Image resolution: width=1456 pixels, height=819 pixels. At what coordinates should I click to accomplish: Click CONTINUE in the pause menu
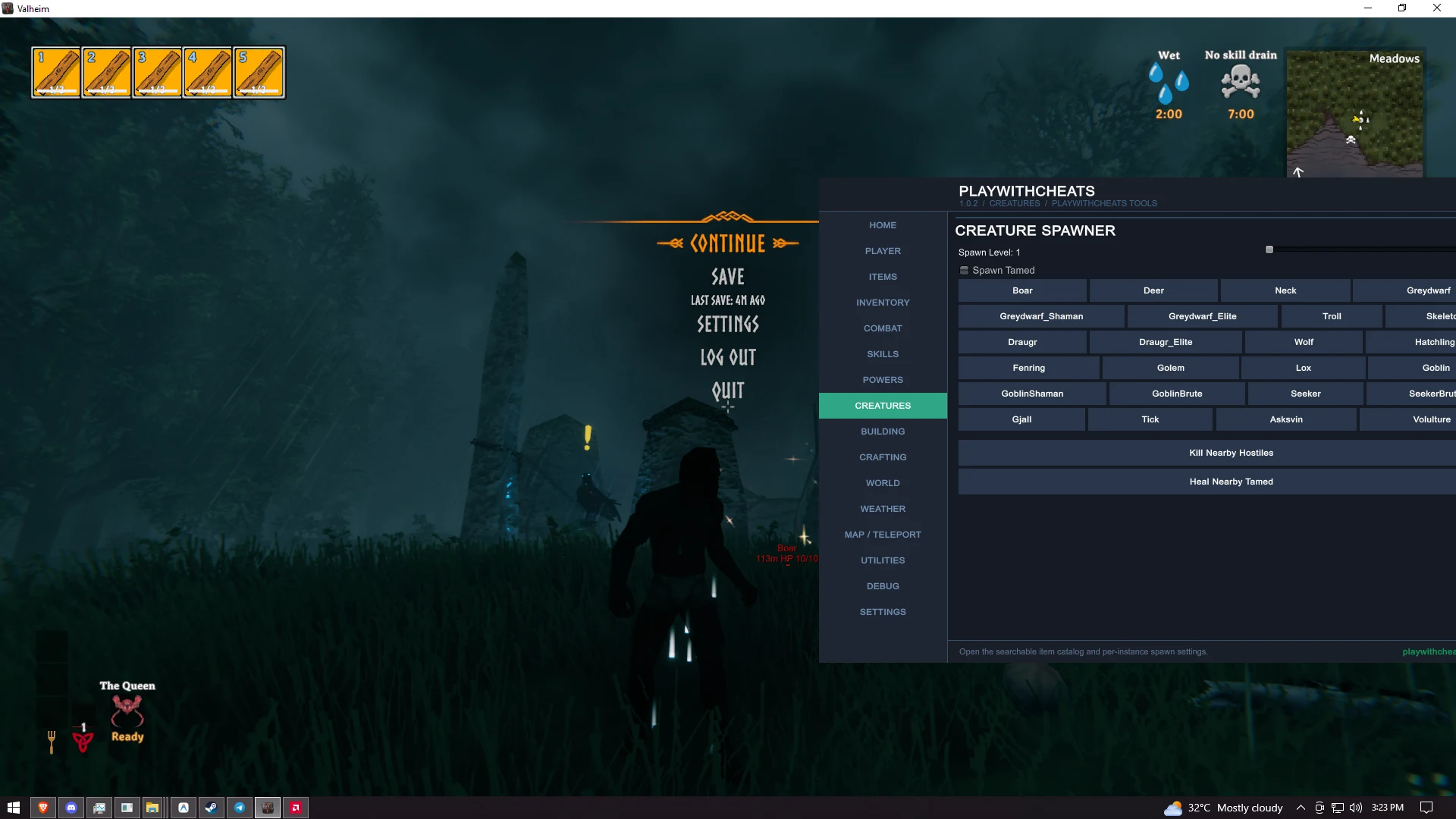pos(727,243)
